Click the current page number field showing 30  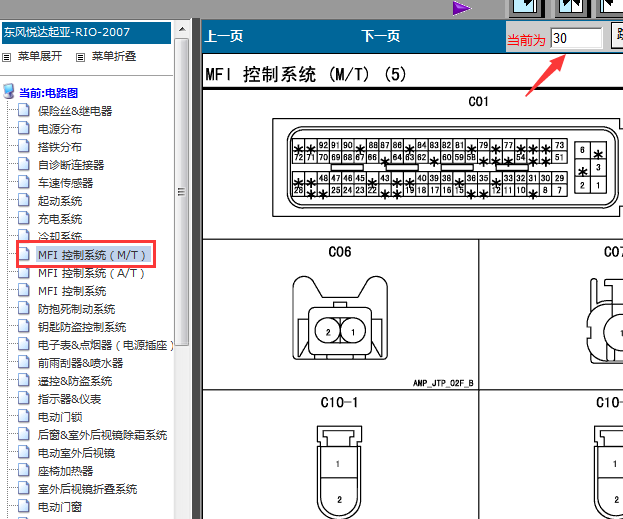tap(576, 38)
